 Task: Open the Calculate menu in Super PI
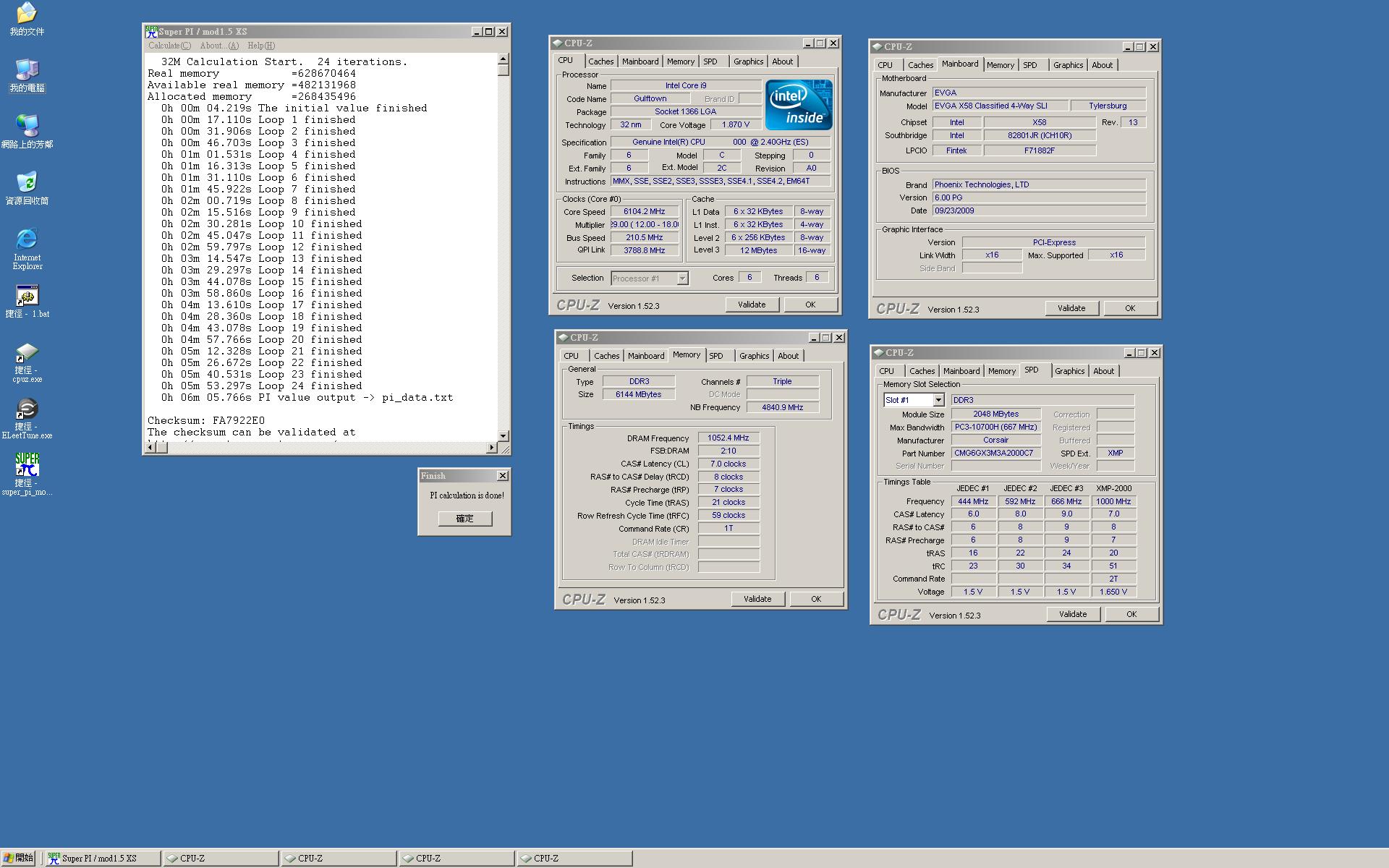169,46
